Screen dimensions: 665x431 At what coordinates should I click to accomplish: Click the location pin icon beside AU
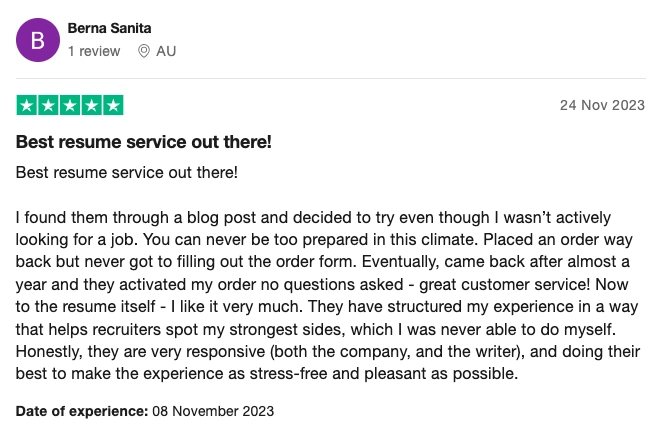(x=144, y=50)
